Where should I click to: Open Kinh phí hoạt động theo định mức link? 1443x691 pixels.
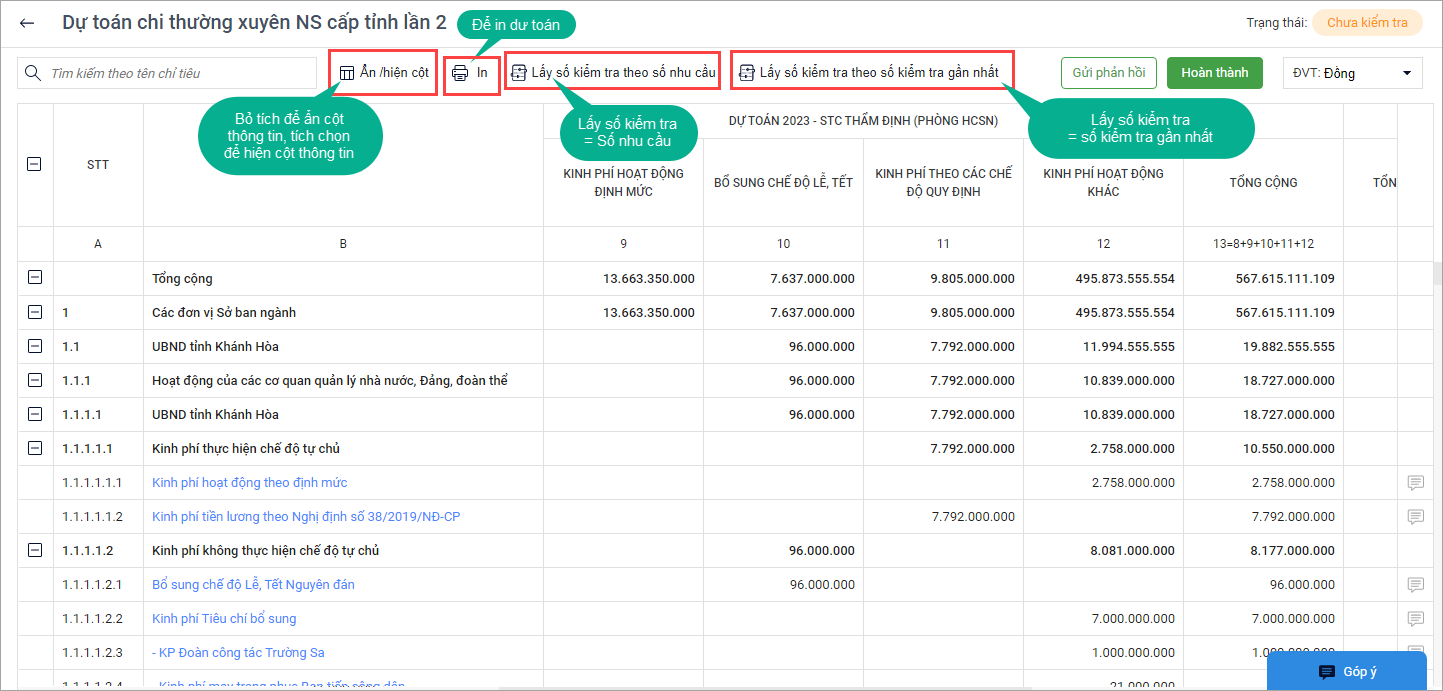pos(250,483)
